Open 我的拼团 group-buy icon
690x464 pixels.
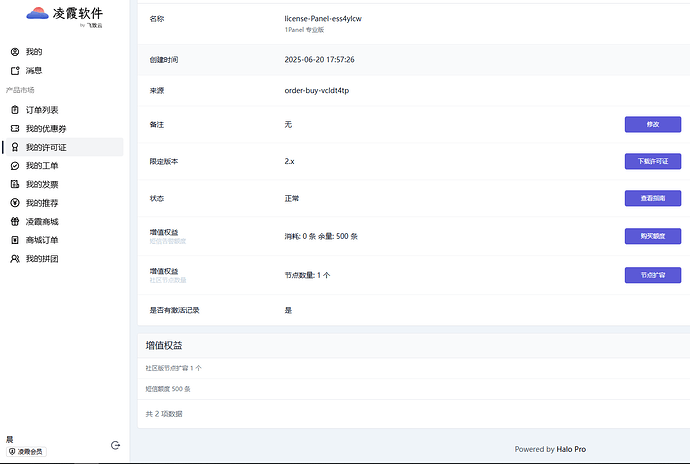[15, 259]
